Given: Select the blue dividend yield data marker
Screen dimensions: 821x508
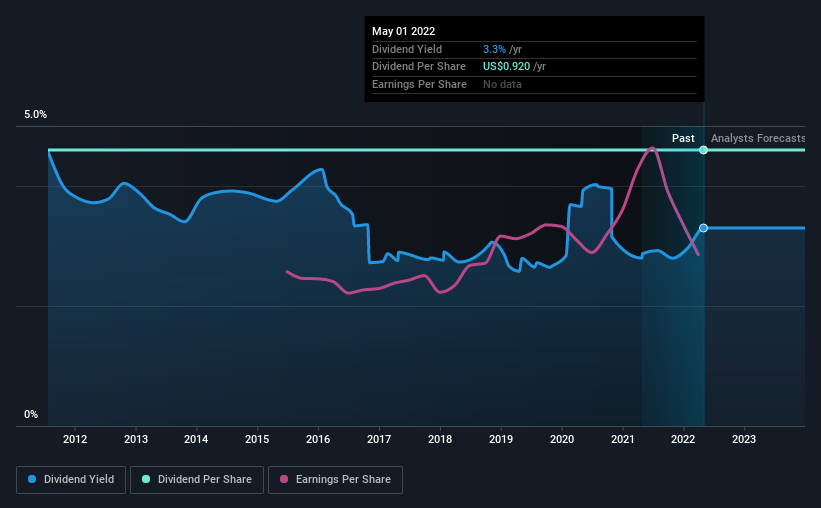Looking at the screenshot, I should click(704, 228).
